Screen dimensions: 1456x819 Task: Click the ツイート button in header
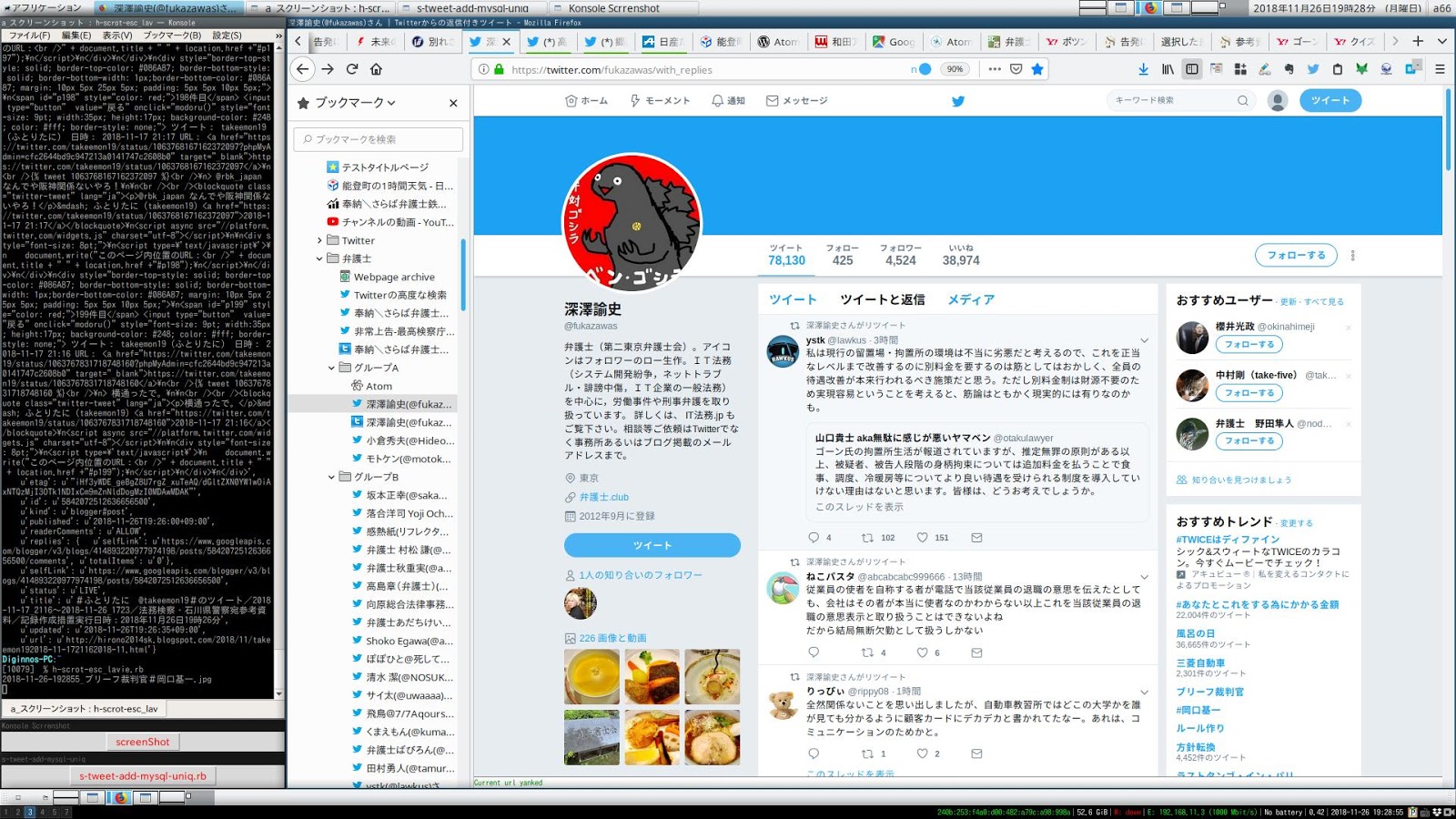[x=1330, y=100]
